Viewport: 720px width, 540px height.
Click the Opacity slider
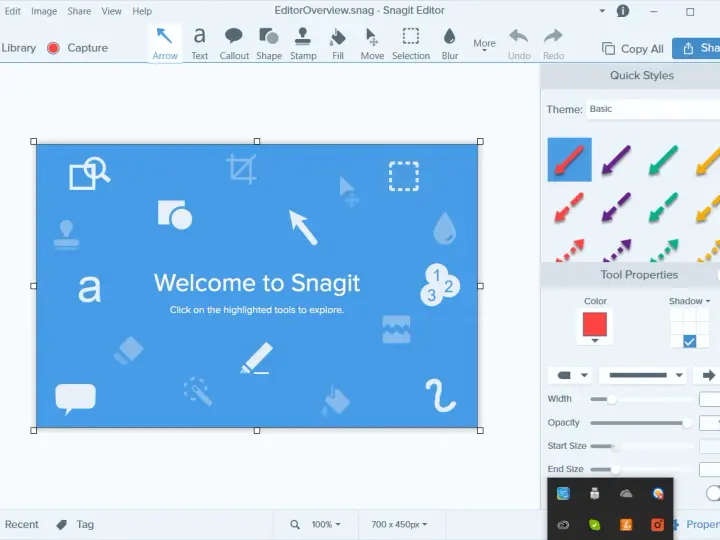point(641,423)
